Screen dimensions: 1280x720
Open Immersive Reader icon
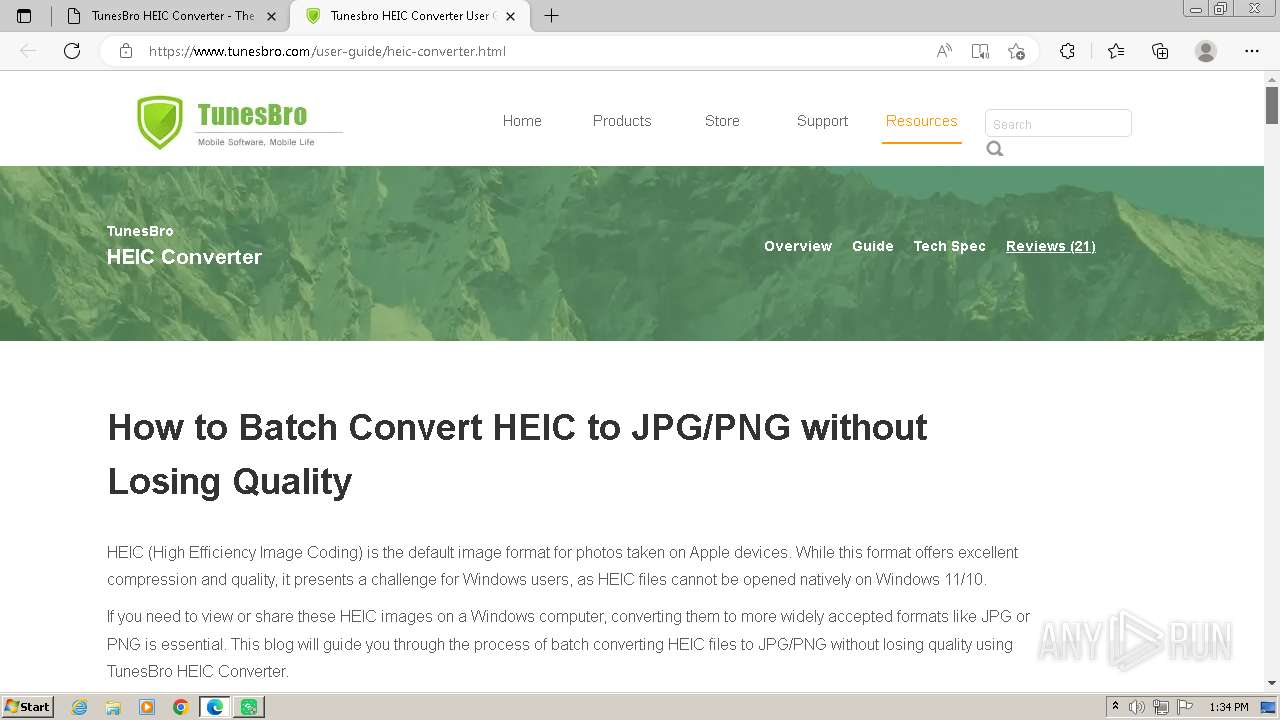980,51
